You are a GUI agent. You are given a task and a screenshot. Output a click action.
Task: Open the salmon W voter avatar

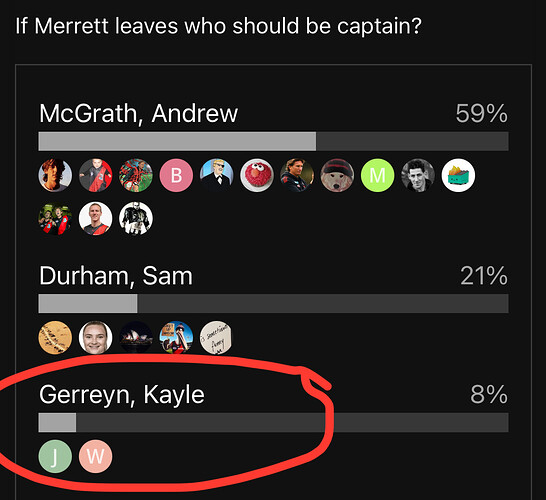click(x=95, y=456)
